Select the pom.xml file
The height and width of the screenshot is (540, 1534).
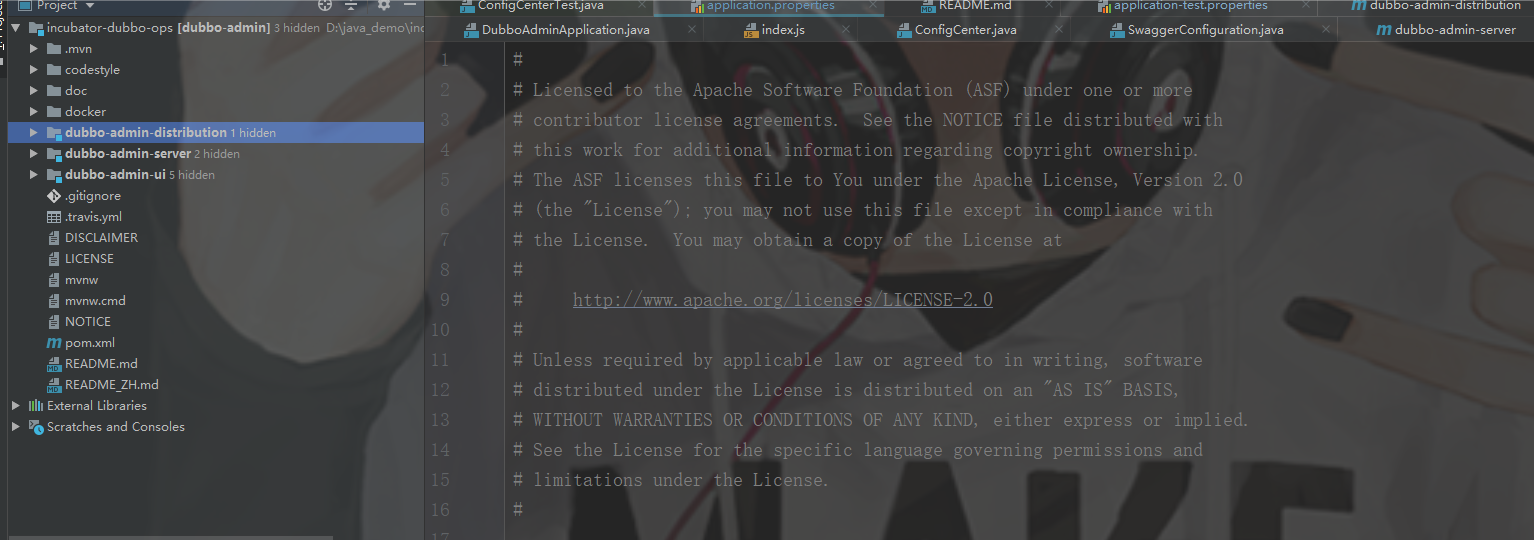click(90, 342)
